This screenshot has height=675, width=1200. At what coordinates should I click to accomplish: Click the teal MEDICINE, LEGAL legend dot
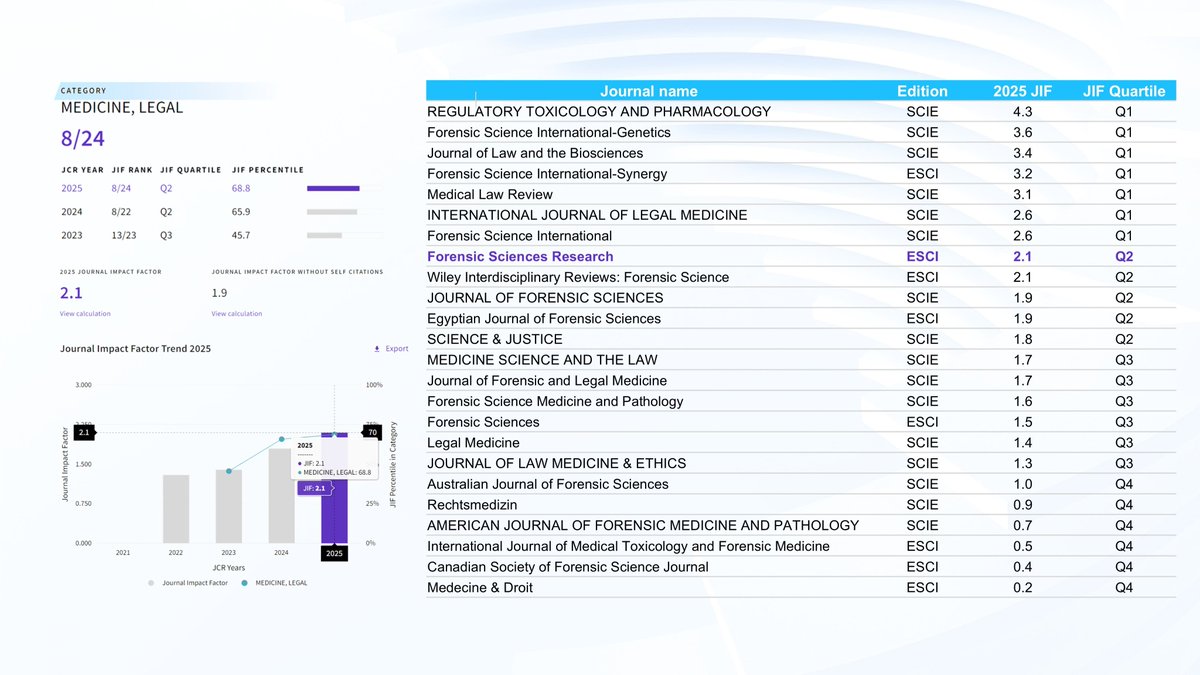(x=245, y=583)
